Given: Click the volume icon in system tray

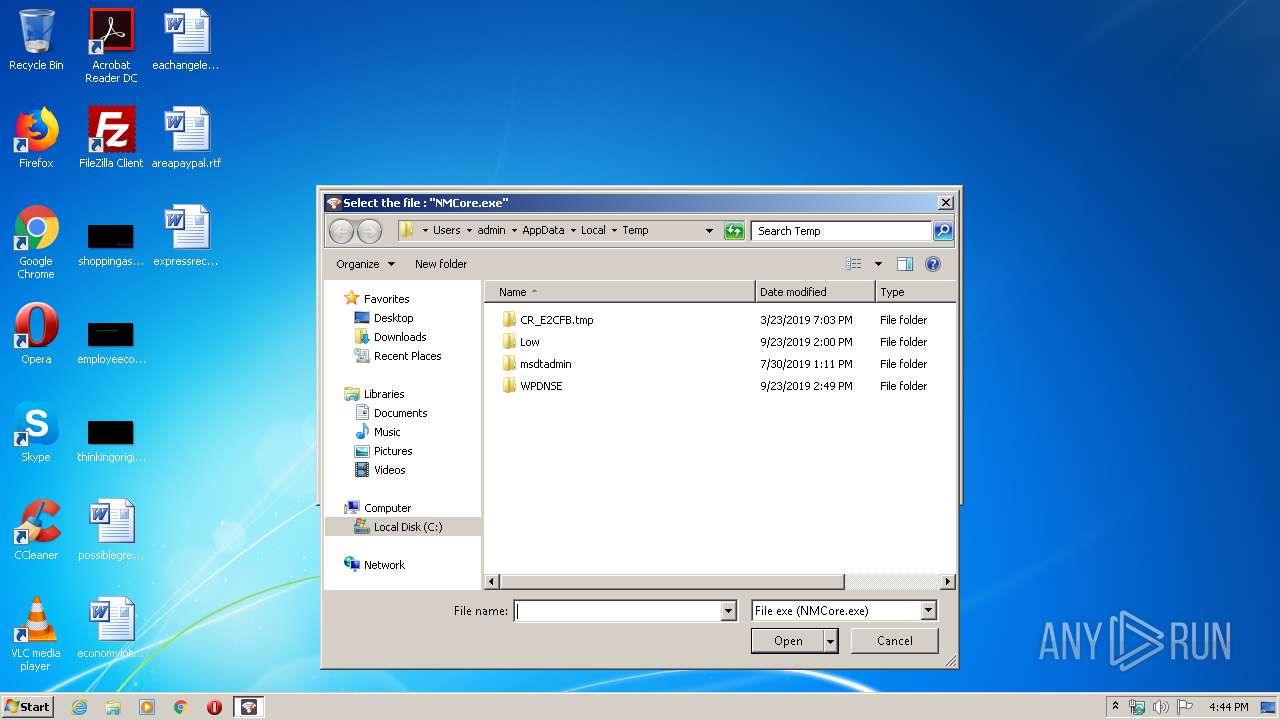Looking at the screenshot, I should [1161, 707].
